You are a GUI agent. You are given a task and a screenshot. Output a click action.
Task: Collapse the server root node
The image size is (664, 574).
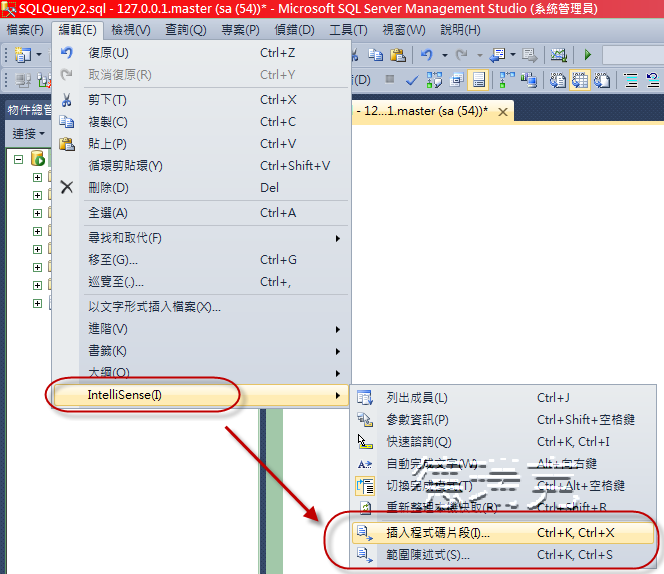[x=18, y=160]
